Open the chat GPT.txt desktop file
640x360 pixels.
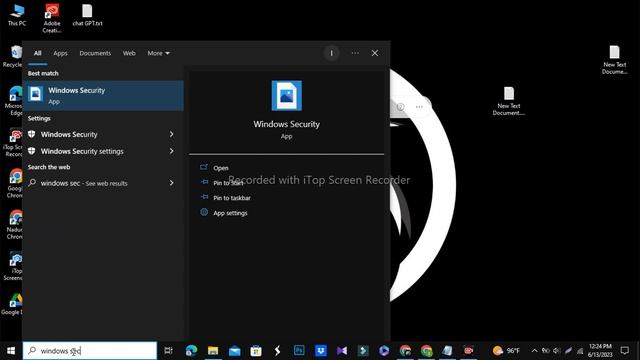[87, 16]
